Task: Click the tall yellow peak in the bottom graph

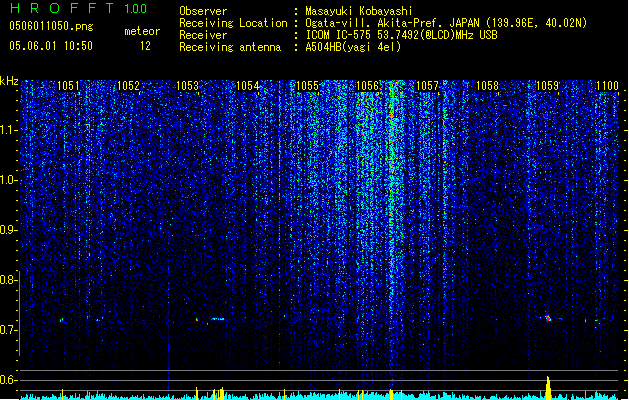Action: click(x=548, y=388)
